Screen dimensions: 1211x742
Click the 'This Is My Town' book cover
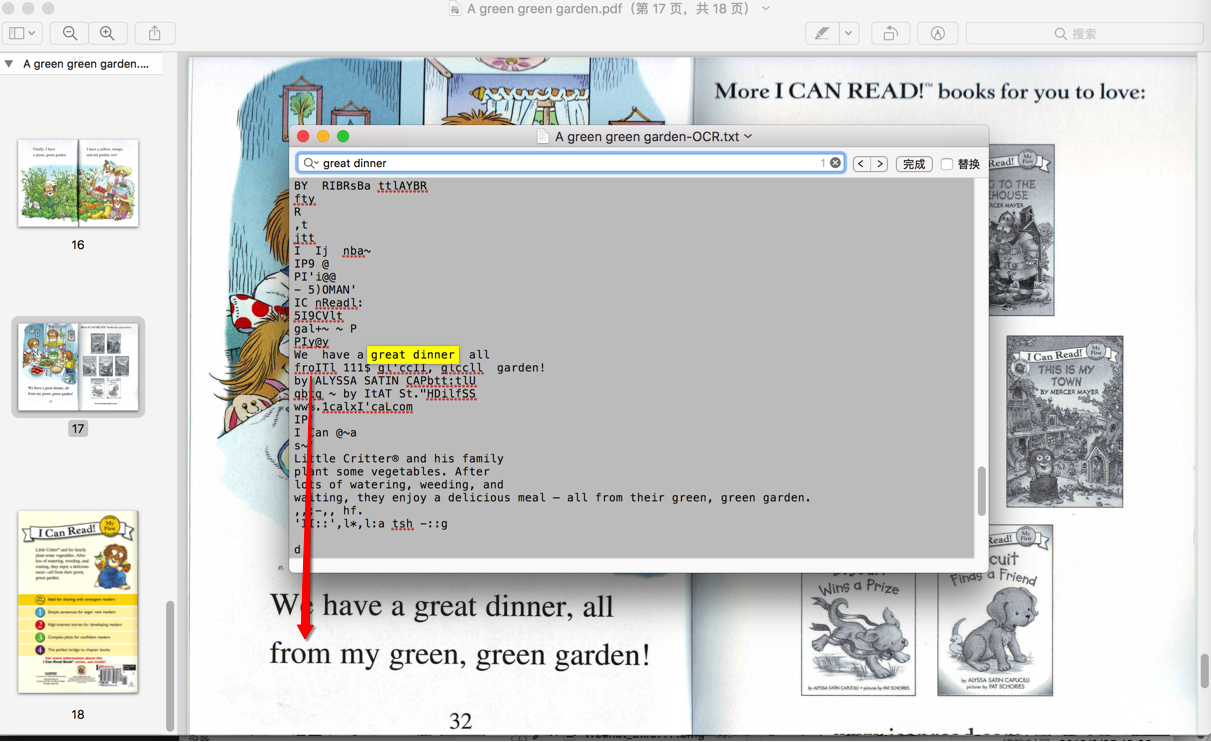pyautogui.click(x=1065, y=422)
